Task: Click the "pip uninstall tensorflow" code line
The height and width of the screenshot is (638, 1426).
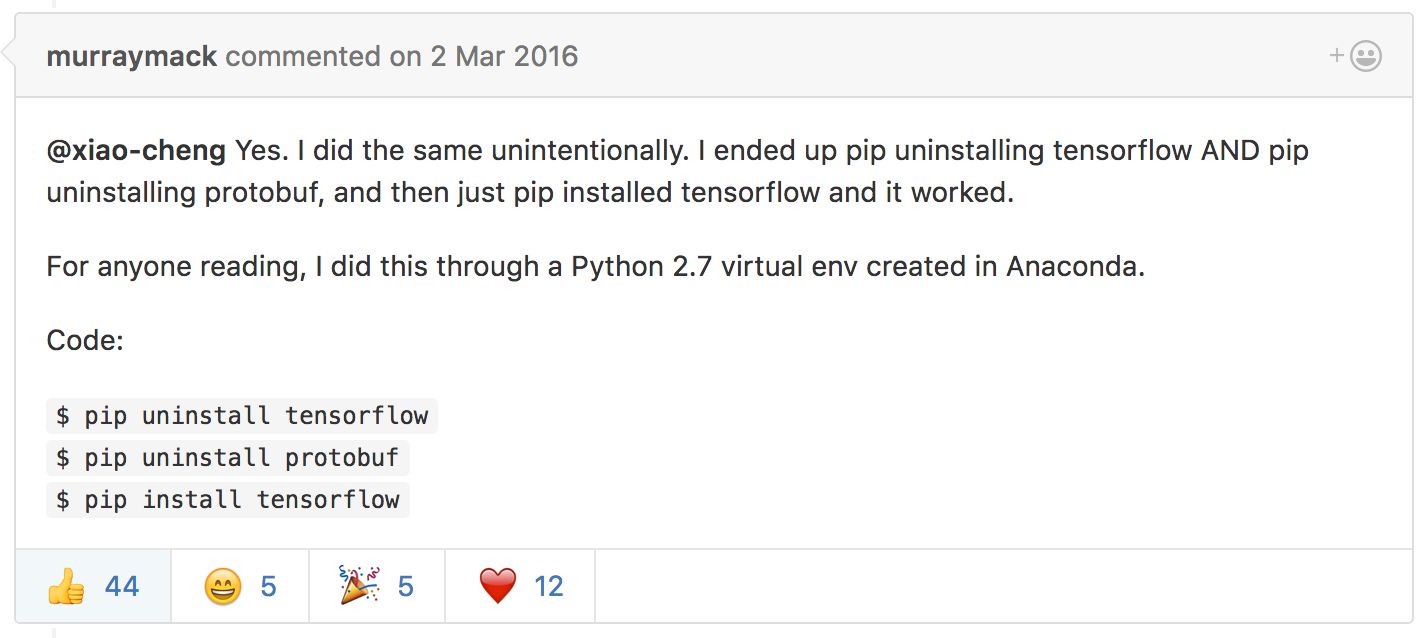Action: click(242, 415)
